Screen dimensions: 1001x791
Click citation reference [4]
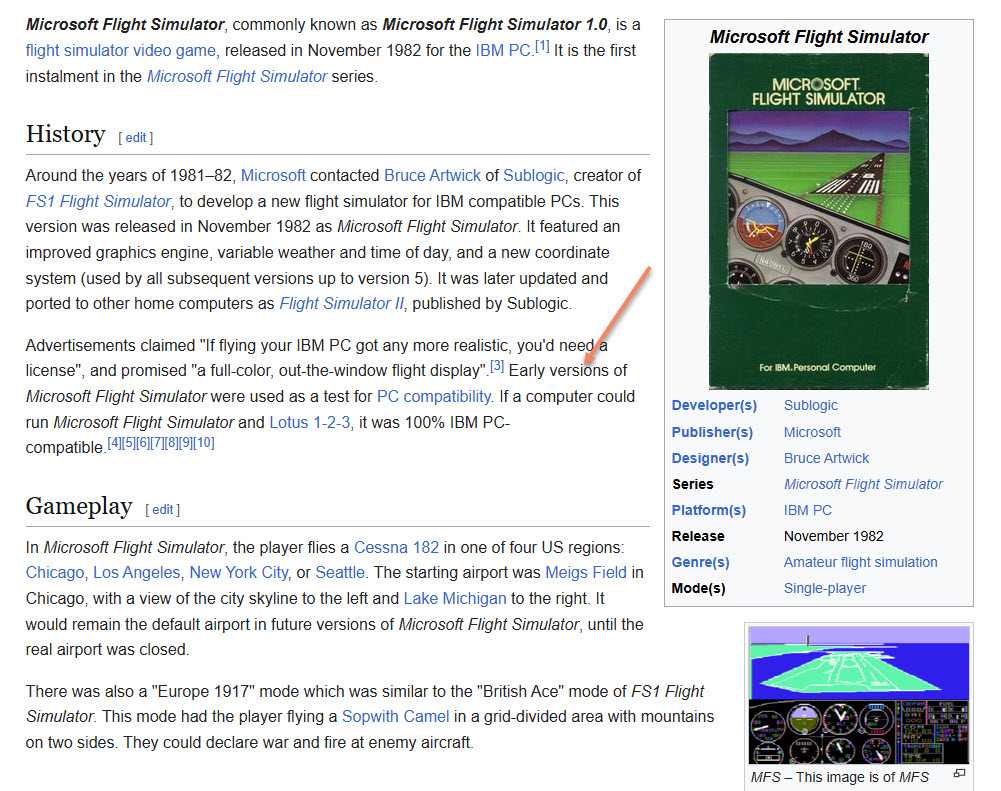pyautogui.click(x=114, y=442)
